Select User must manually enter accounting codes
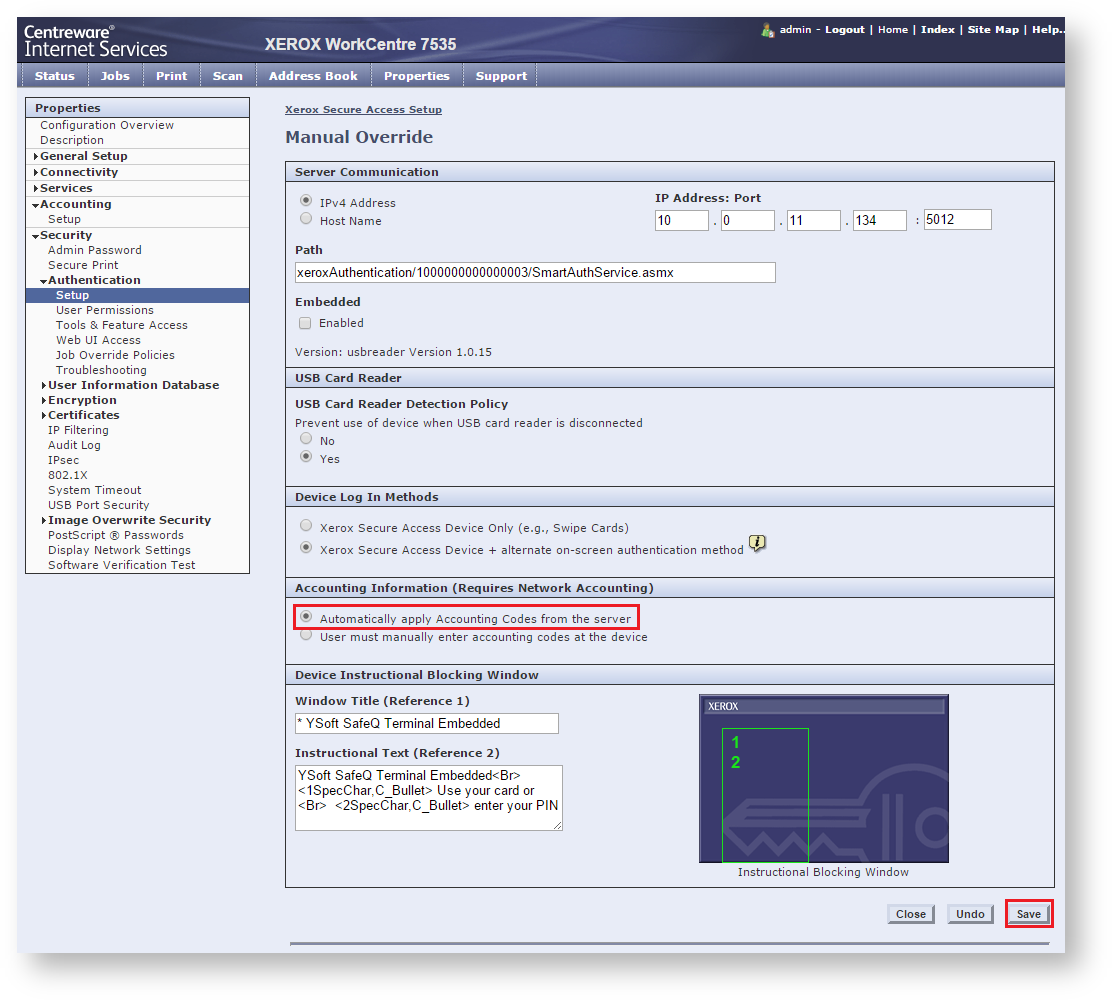 coord(306,635)
